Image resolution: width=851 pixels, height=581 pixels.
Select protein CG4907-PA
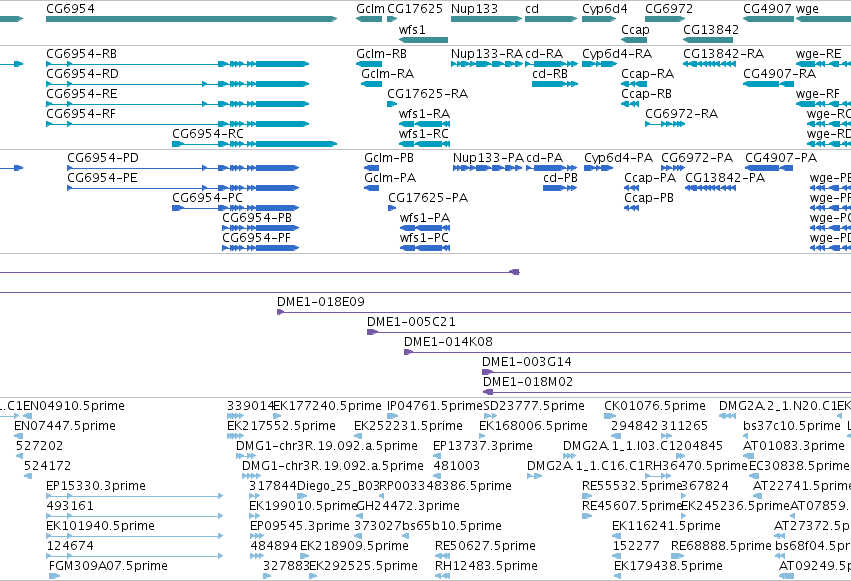tap(781, 158)
